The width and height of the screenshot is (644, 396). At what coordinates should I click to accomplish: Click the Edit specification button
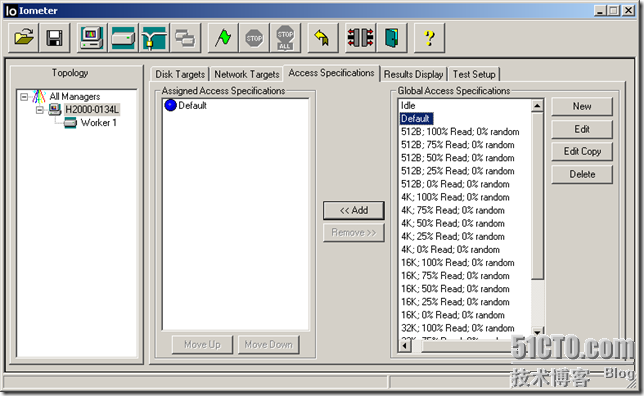point(582,129)
